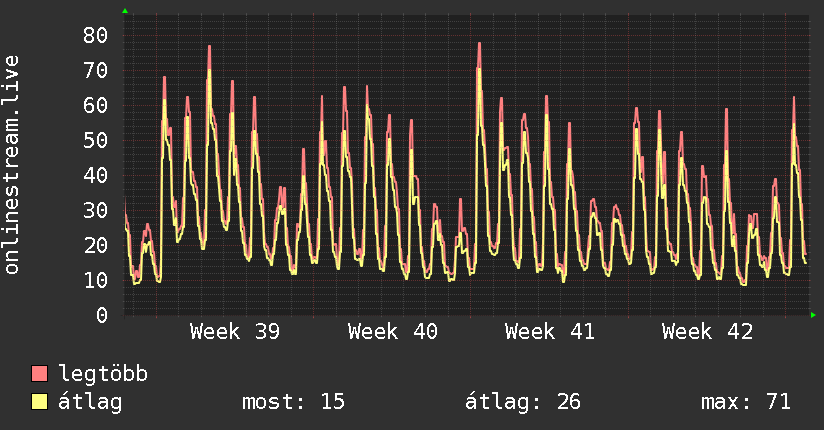This screenshot has height=430, width=824.
Task: Select the Week 42 axis label
Action: pos(707,332)
